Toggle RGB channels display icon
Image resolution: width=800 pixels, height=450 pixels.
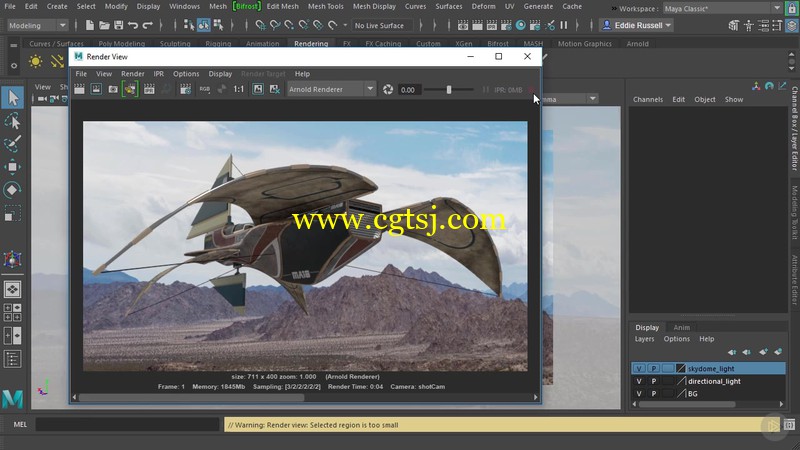pyautogui.click(x=205, y=89)
